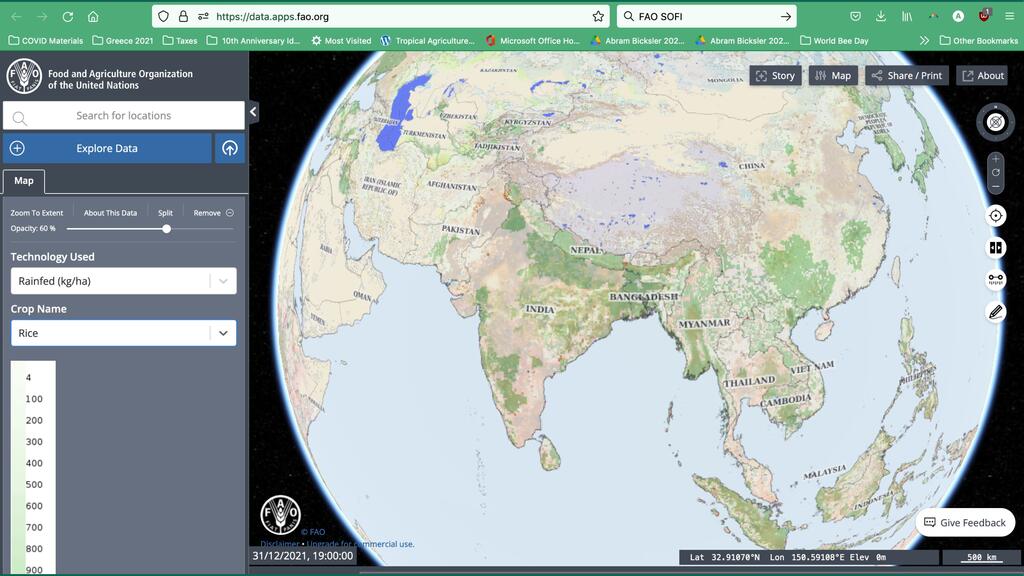This screenshot has height=576, width=1024.
Task: Submit search with the arrow button
Action: (786, 16)
